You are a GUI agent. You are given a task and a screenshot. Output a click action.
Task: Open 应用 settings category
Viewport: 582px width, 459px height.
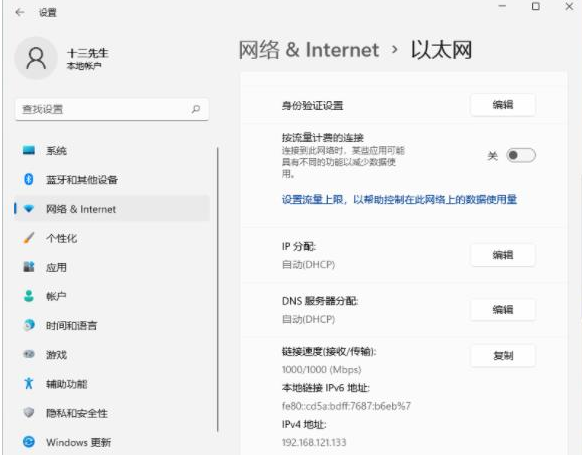[x=112, y=267]
